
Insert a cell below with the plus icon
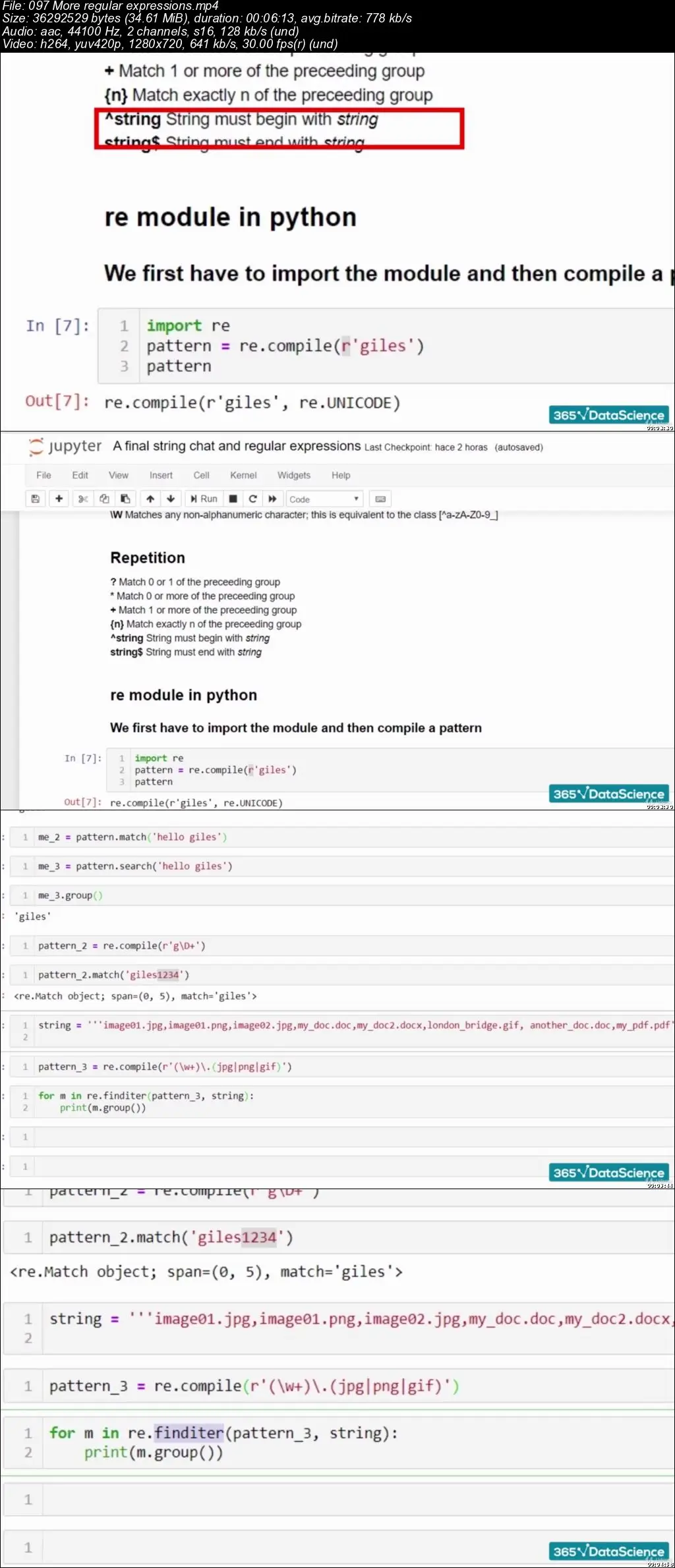59,499
